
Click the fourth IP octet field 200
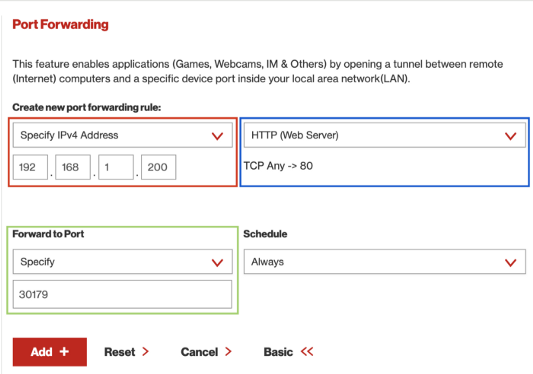[x=159, y=167]
